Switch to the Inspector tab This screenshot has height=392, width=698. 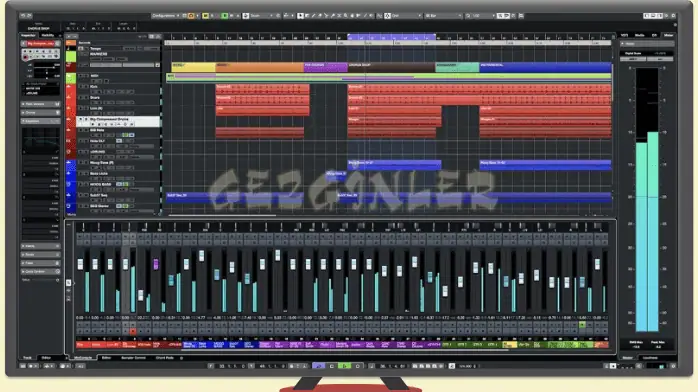coord(28,36)
